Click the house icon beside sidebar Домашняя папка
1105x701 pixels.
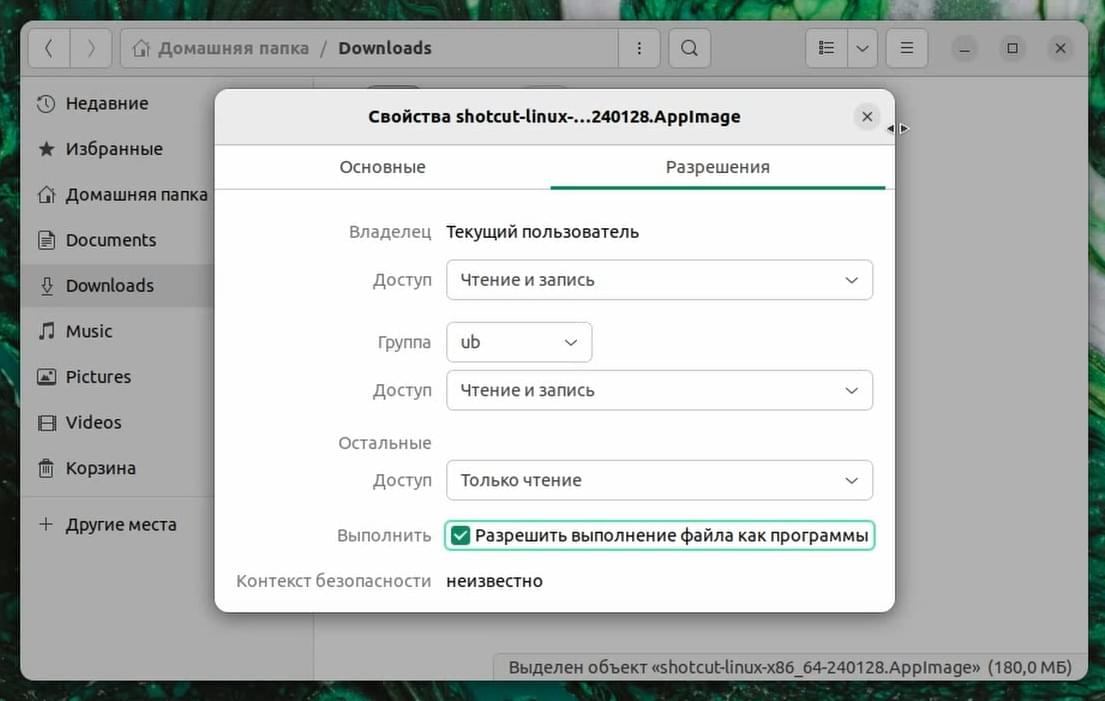[46, 194]
